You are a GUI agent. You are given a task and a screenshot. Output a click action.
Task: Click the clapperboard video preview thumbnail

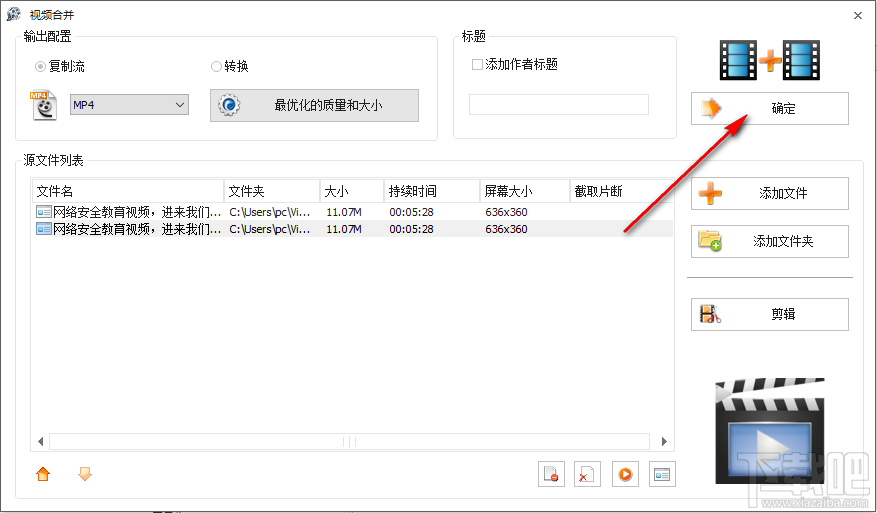click(770, 431)
